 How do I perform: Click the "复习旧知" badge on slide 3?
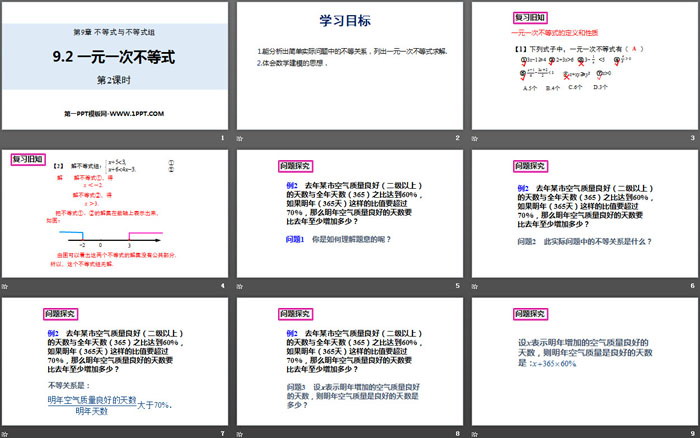(503, 18)
